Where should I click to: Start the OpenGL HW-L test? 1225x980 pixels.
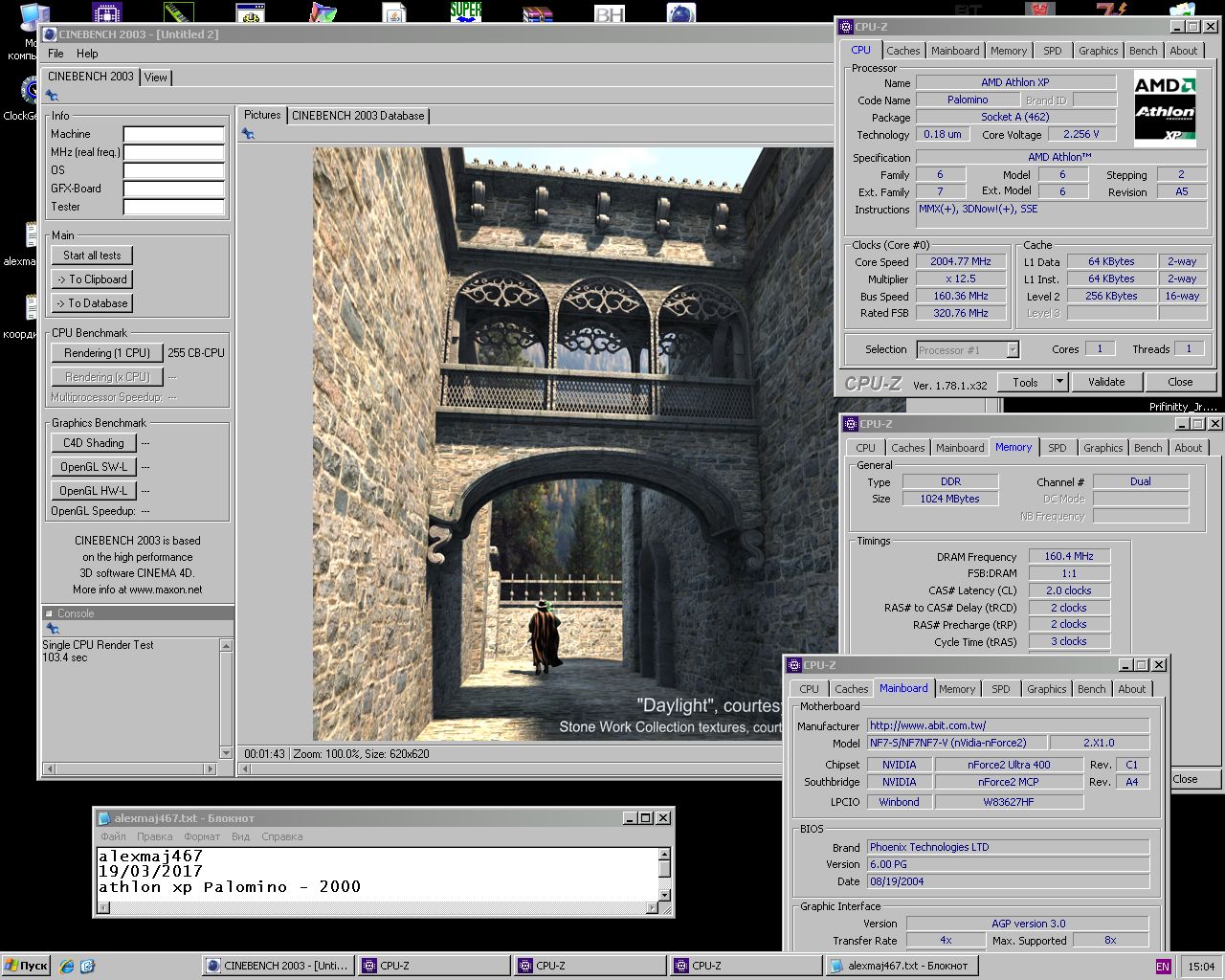tap(94, 491)
